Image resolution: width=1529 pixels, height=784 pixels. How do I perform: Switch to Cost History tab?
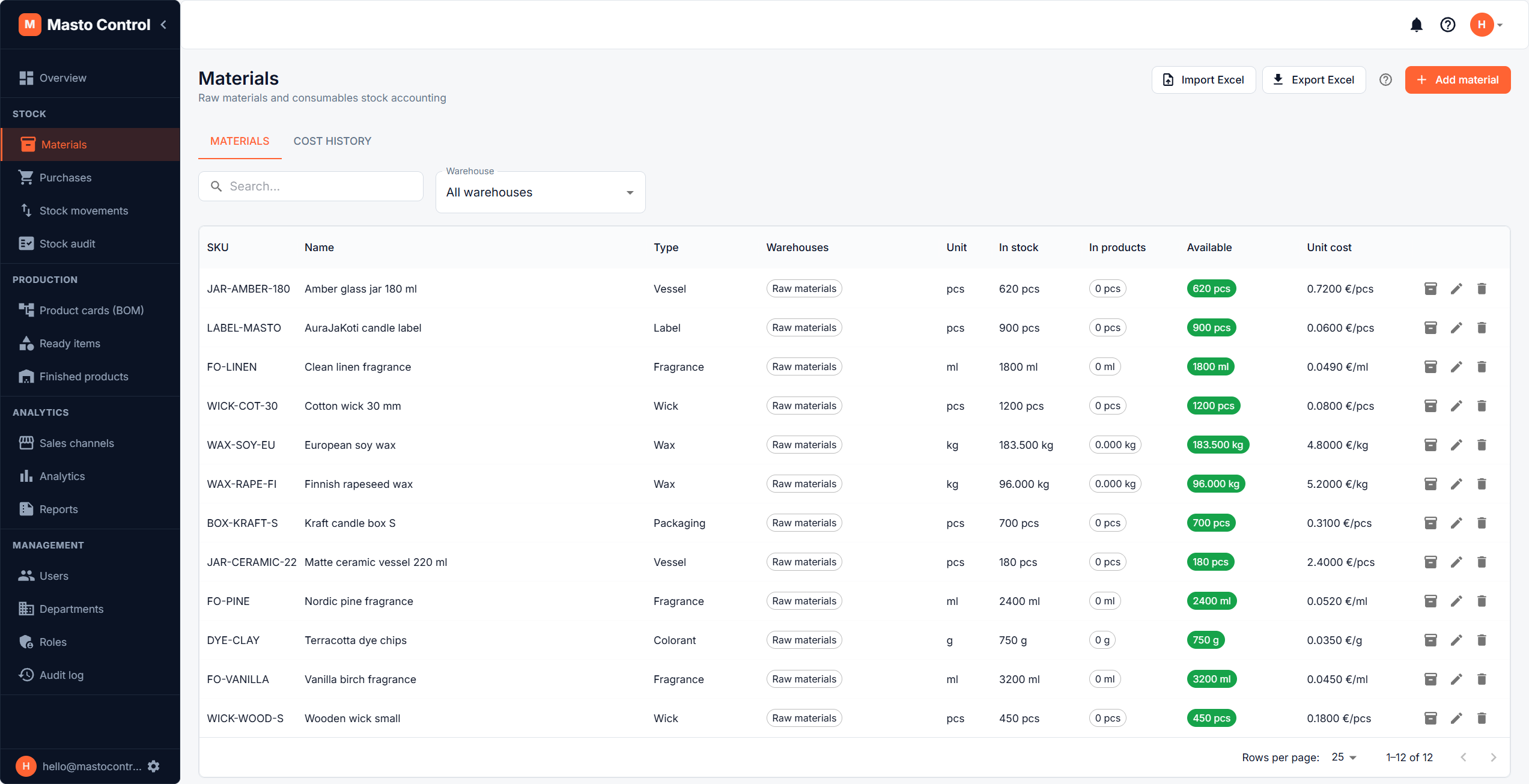pos(332,141)
